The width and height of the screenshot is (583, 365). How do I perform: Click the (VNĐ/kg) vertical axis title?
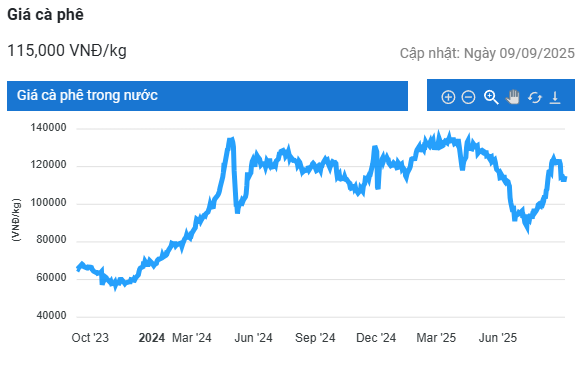16,220
